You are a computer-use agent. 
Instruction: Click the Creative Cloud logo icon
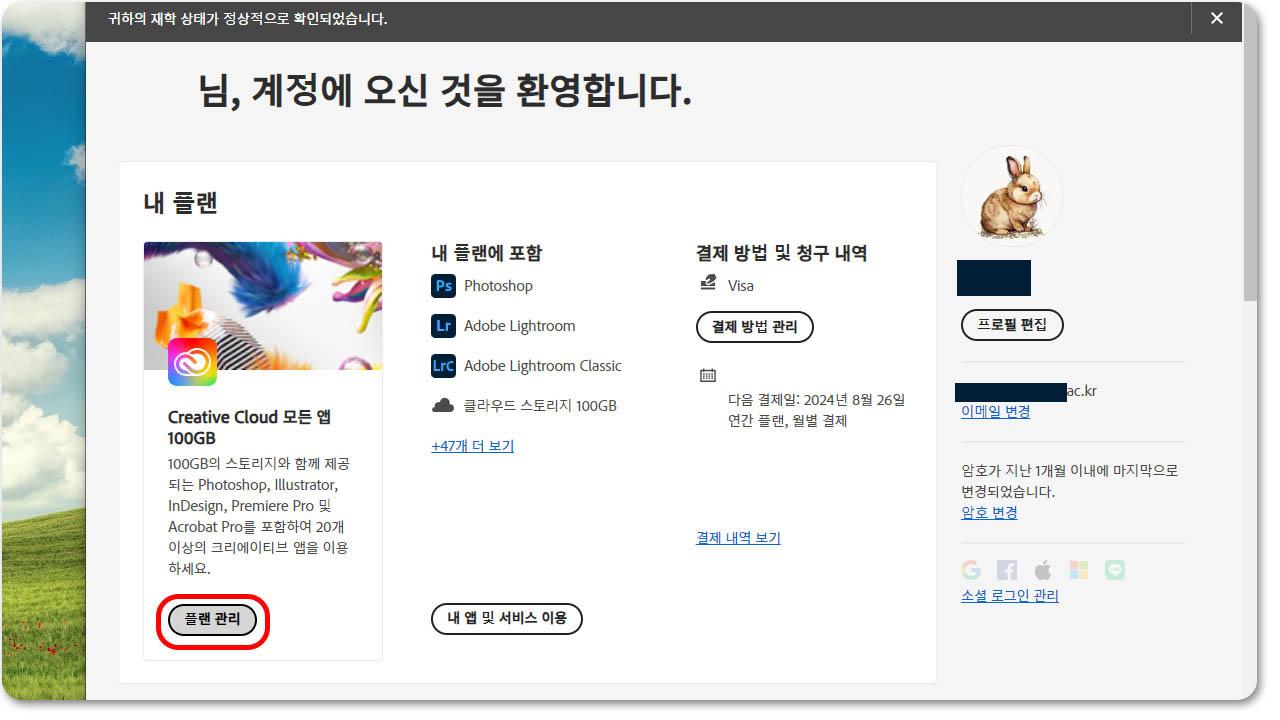point(193,362)
